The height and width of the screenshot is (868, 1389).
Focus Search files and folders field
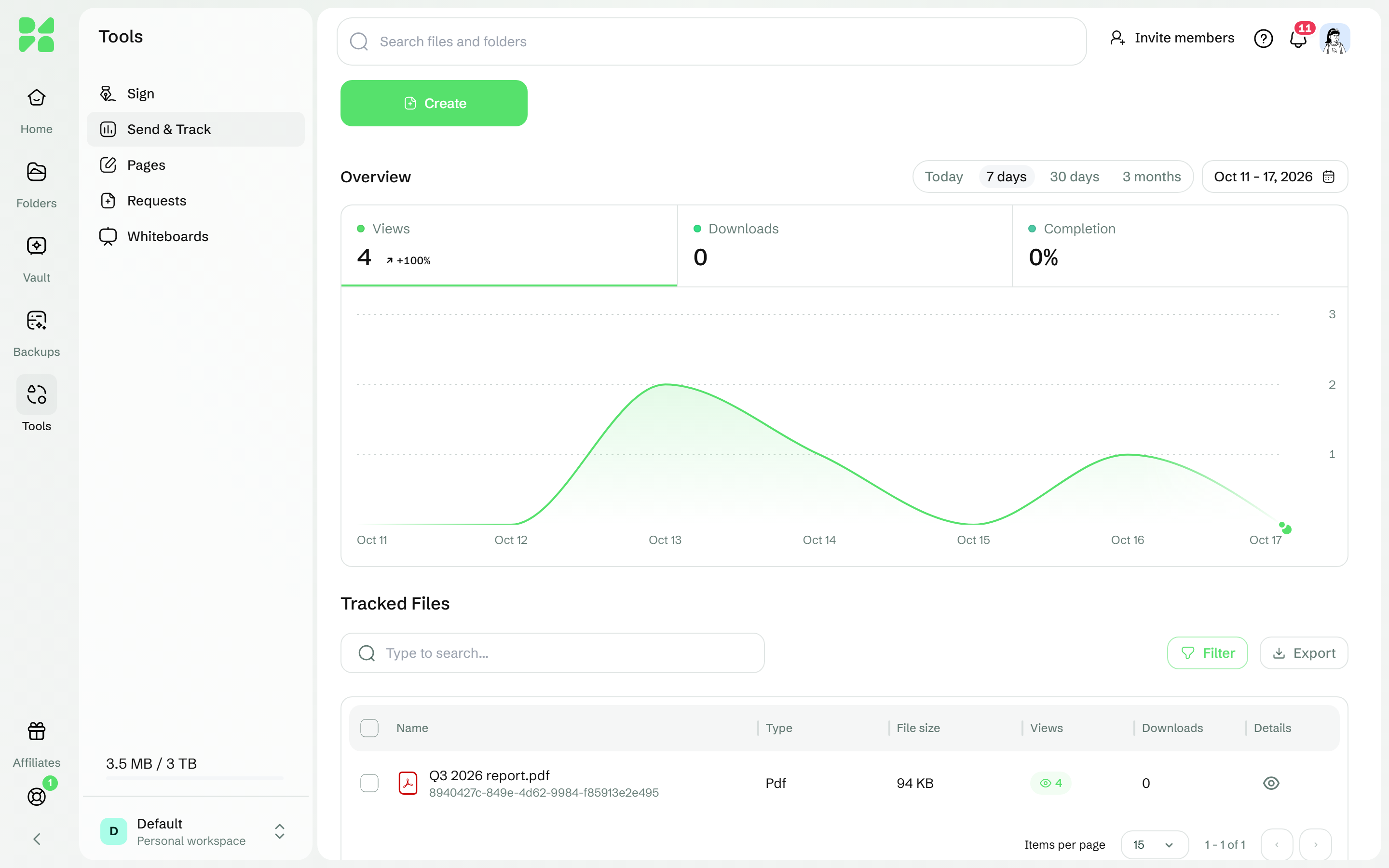click(712, 41)
